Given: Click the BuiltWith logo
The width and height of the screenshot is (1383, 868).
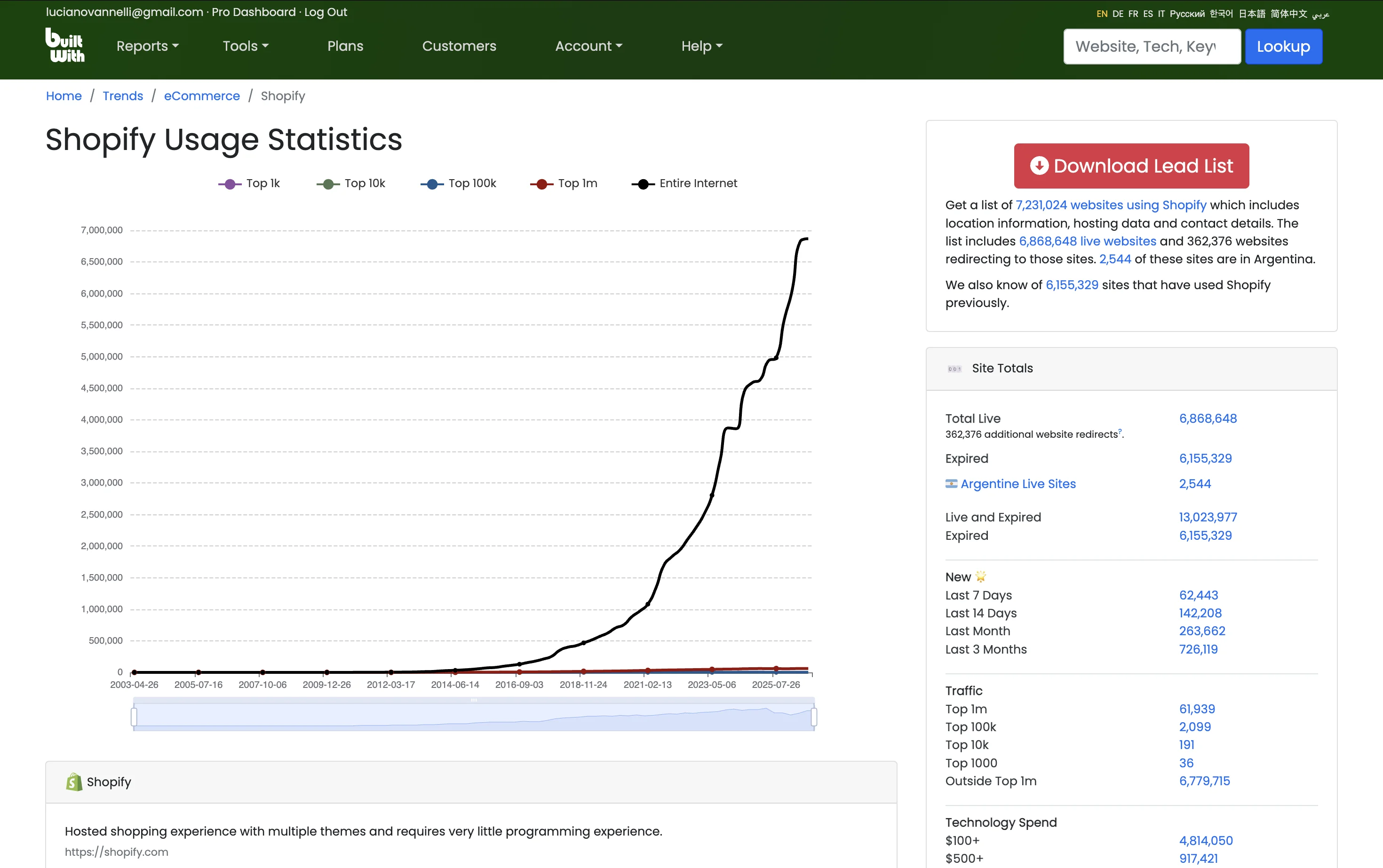Looking at the screenshot, I should 65,45.
